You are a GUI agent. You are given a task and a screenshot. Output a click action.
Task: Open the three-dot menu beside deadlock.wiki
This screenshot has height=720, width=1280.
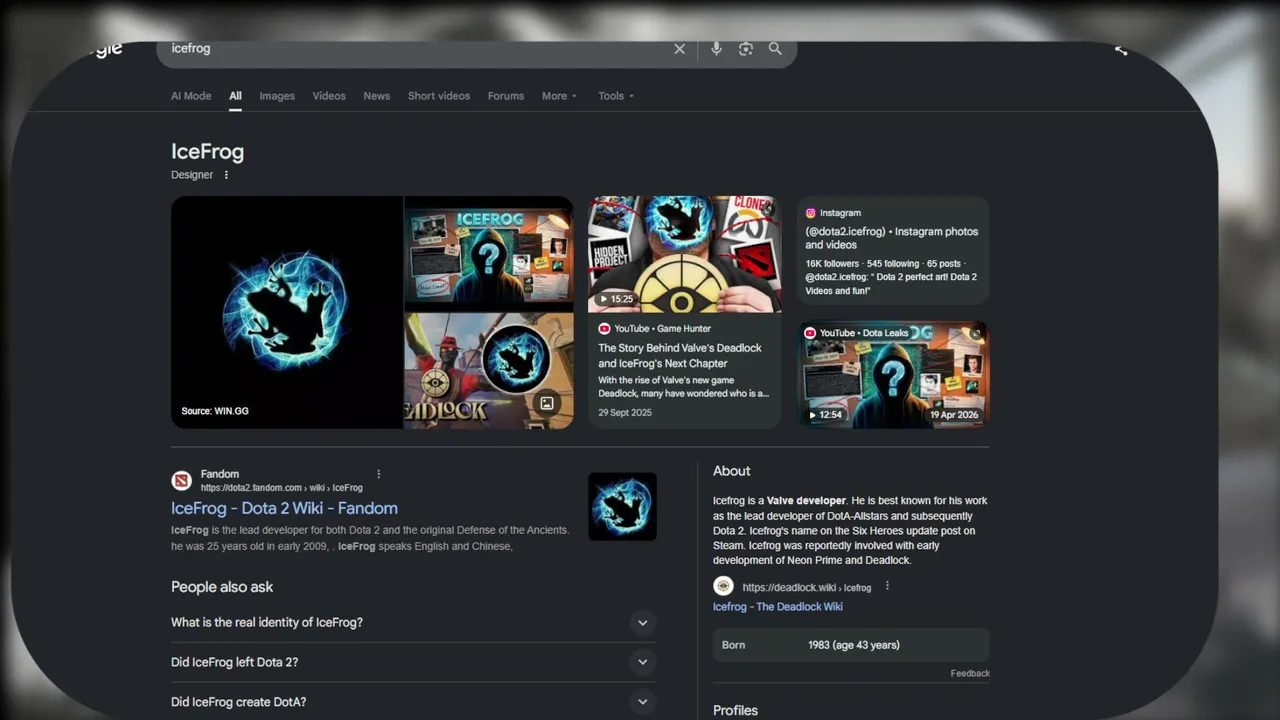[887, 587]
